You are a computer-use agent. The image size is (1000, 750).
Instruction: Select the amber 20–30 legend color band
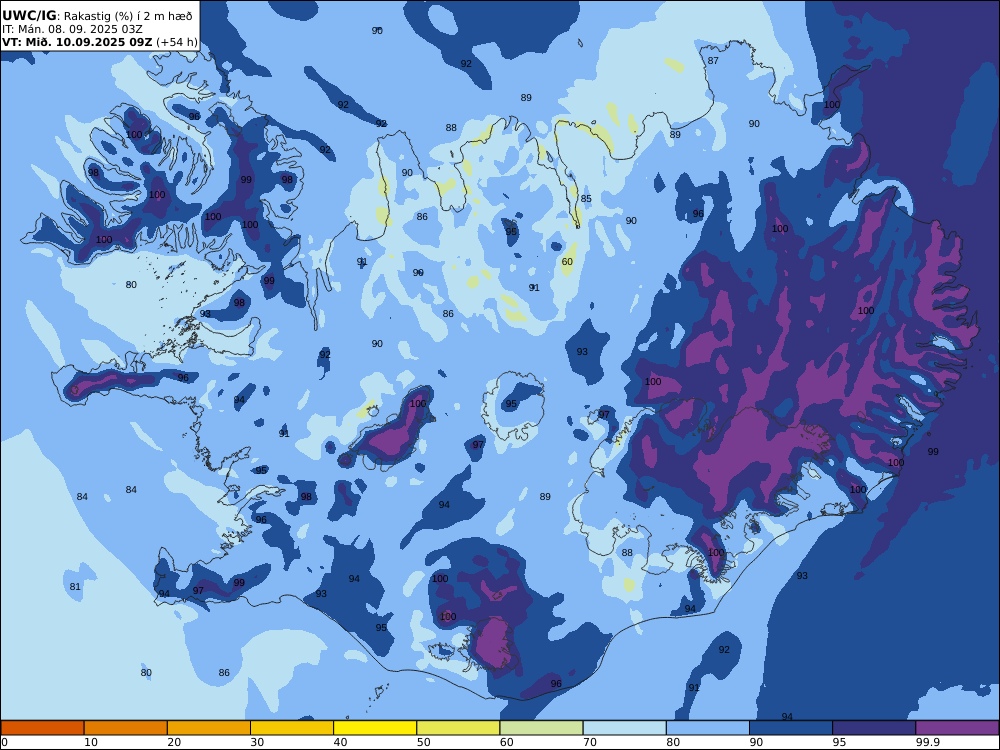(x=209, y=728)
